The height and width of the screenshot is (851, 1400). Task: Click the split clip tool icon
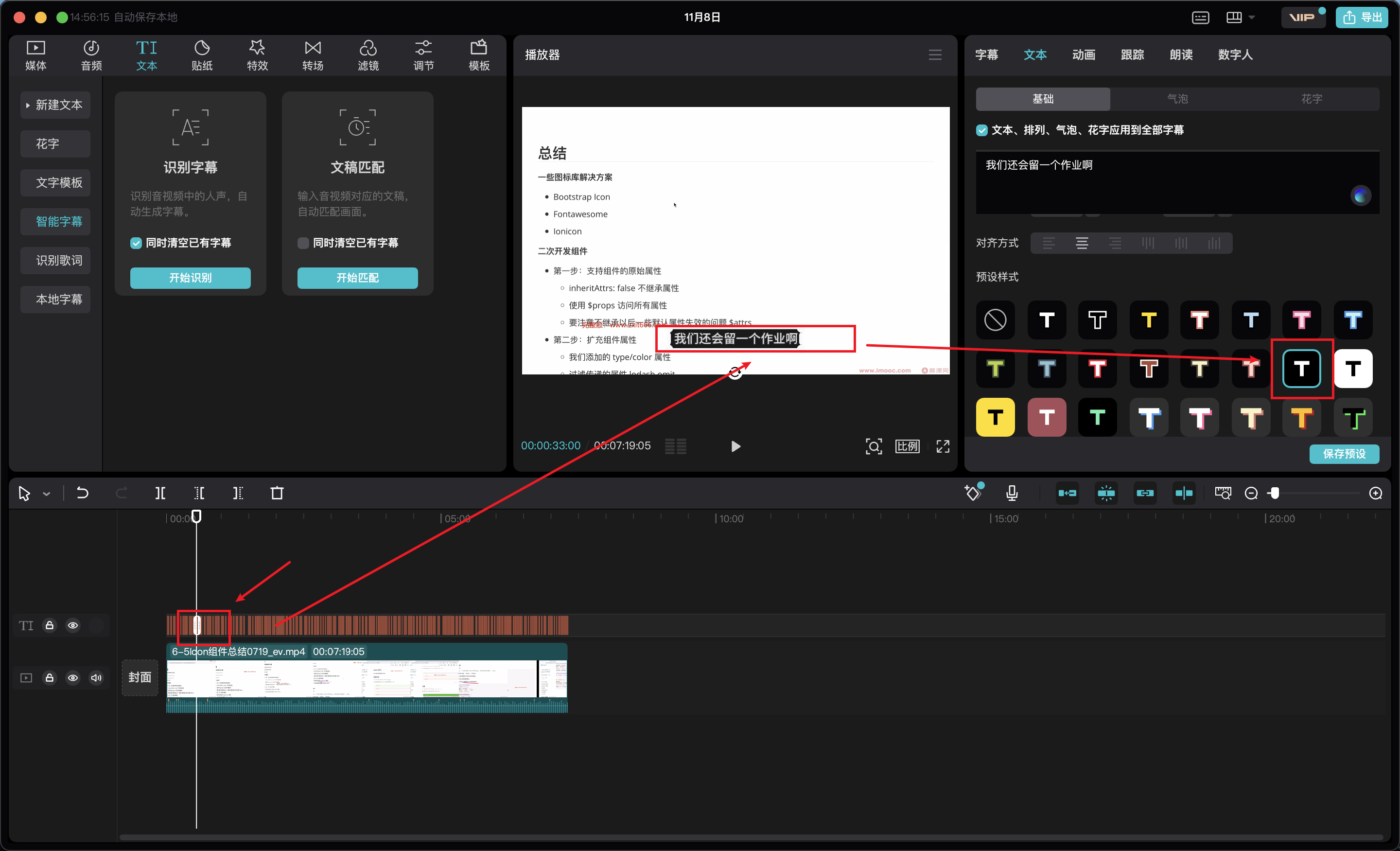(160, 493)
